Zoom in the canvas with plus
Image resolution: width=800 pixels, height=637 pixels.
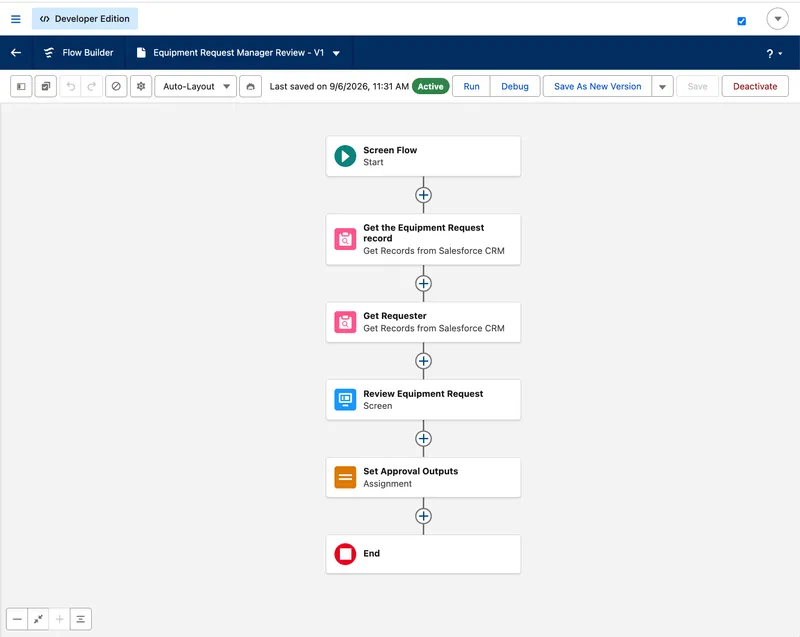(x=59, y=619)
